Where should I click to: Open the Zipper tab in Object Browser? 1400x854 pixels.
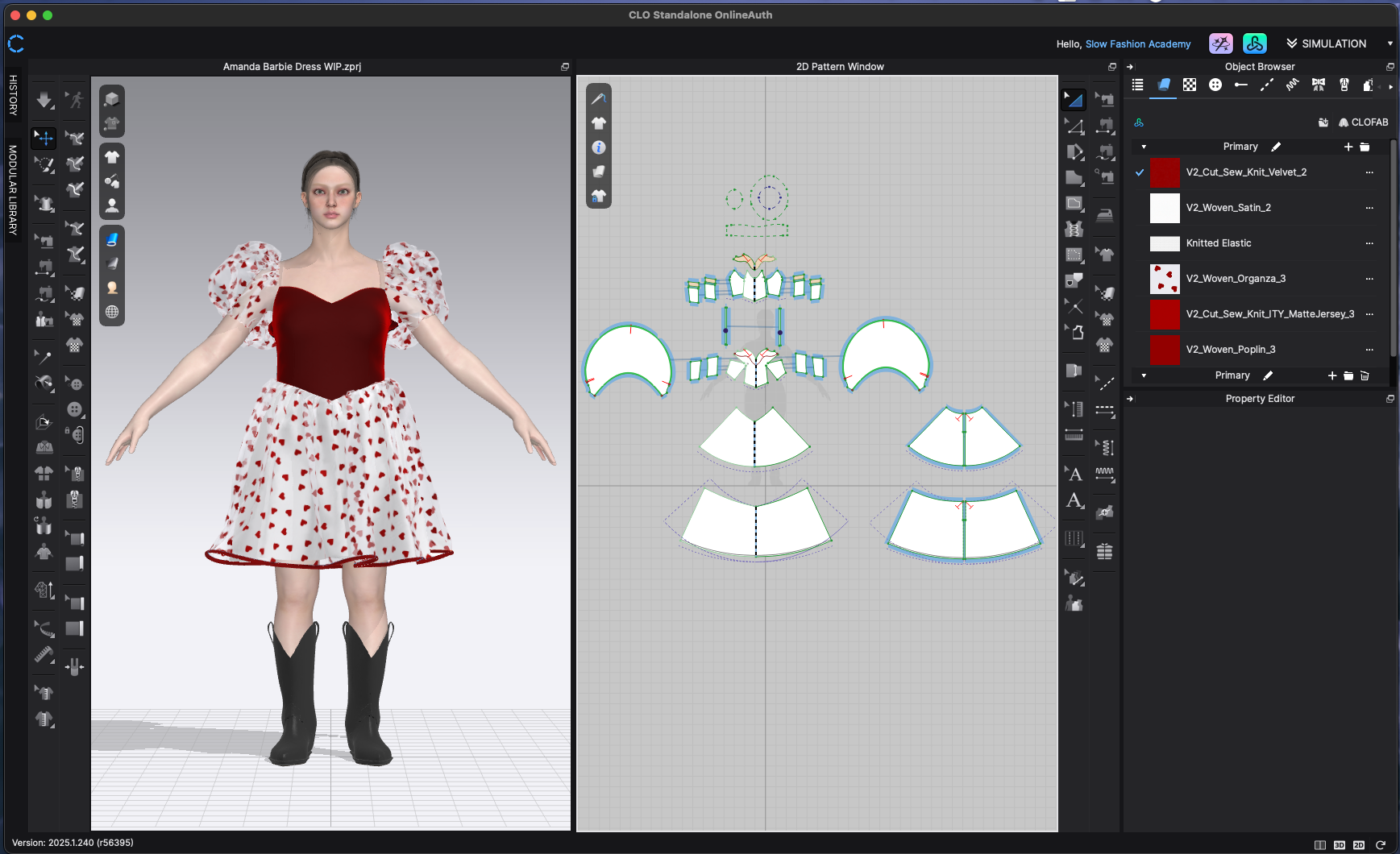click(1344, 85)
